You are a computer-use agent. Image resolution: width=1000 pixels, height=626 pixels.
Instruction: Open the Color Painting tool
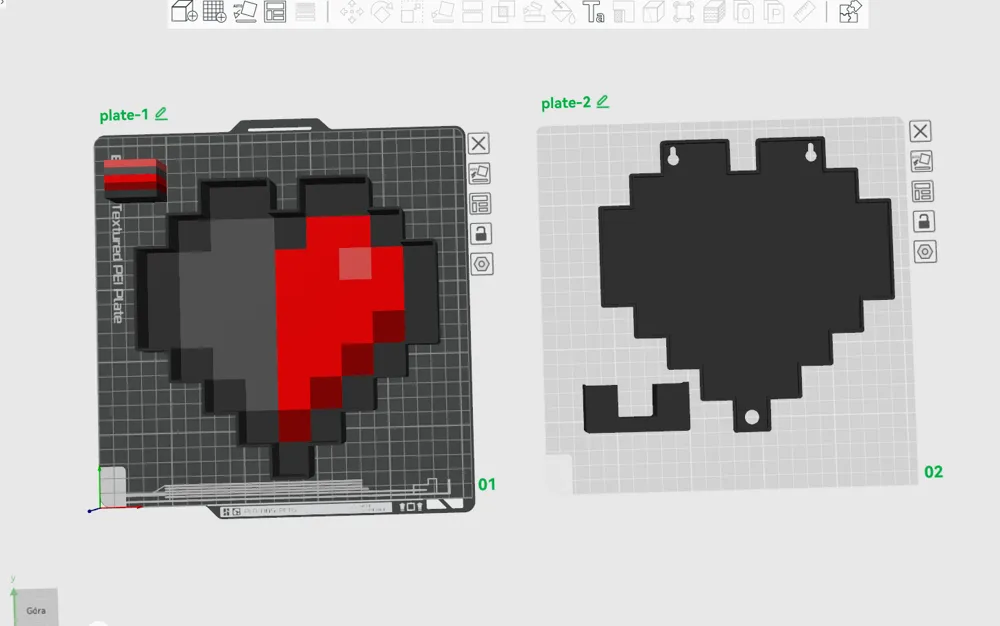tap(560, 15)
